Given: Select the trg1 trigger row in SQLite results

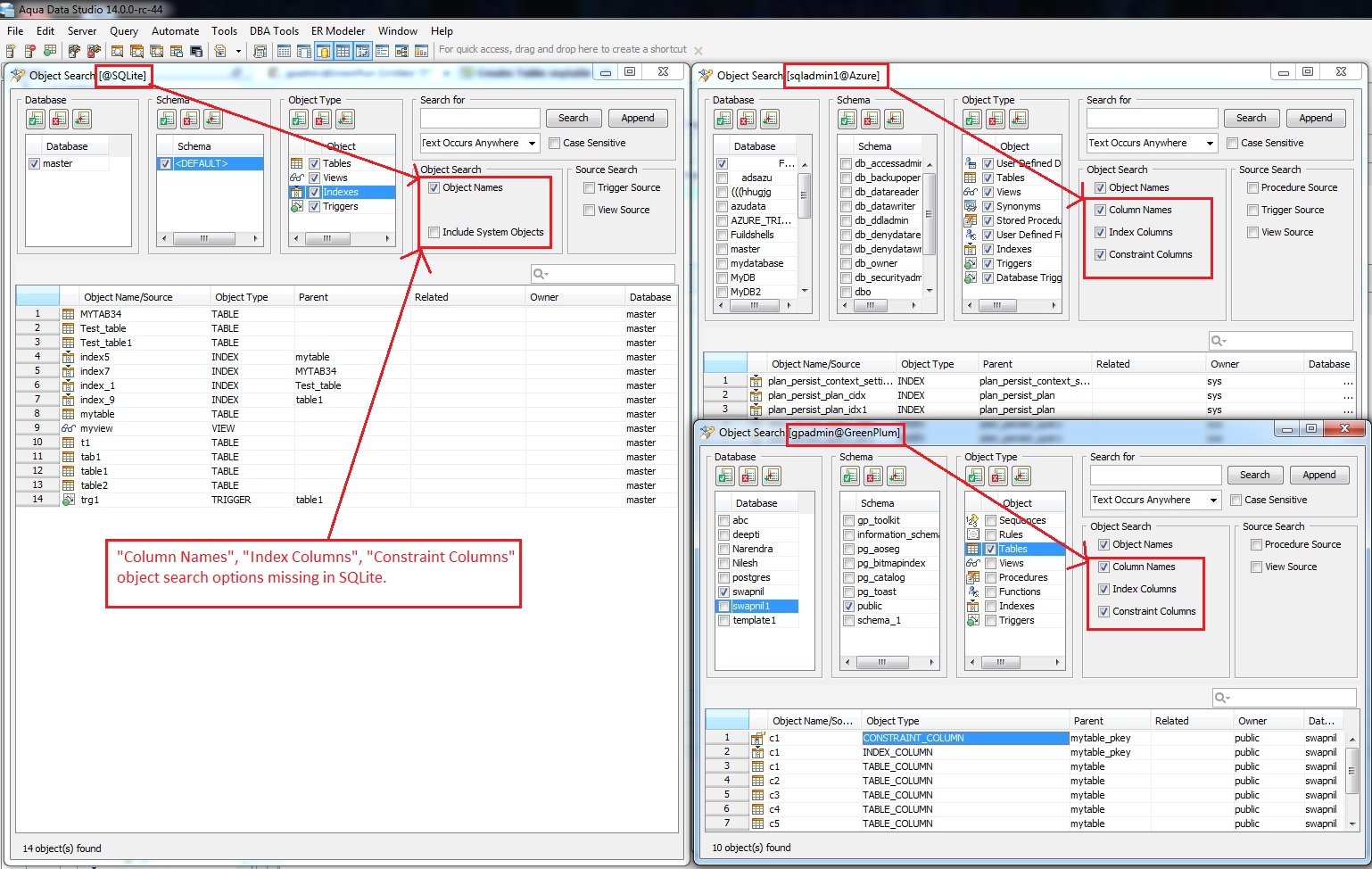Looking at the screenshot, I should pyautogui.click(x=346, y=500).
